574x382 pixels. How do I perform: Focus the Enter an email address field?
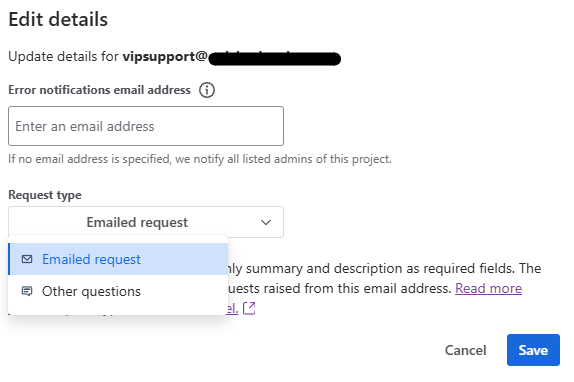point(146,126)
